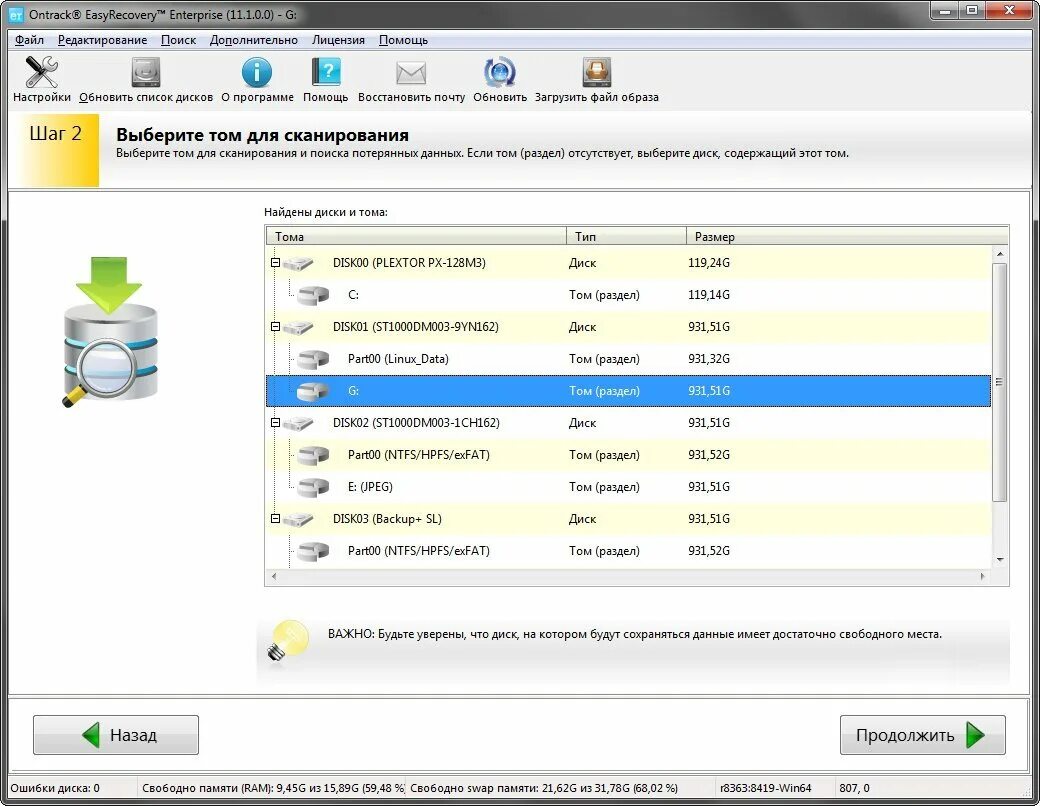Viewport: 1040px width, 806px height.
Task: Click the DISK01 ST1000DM003-9YN162 disk icon
Action: pos(298,328)
